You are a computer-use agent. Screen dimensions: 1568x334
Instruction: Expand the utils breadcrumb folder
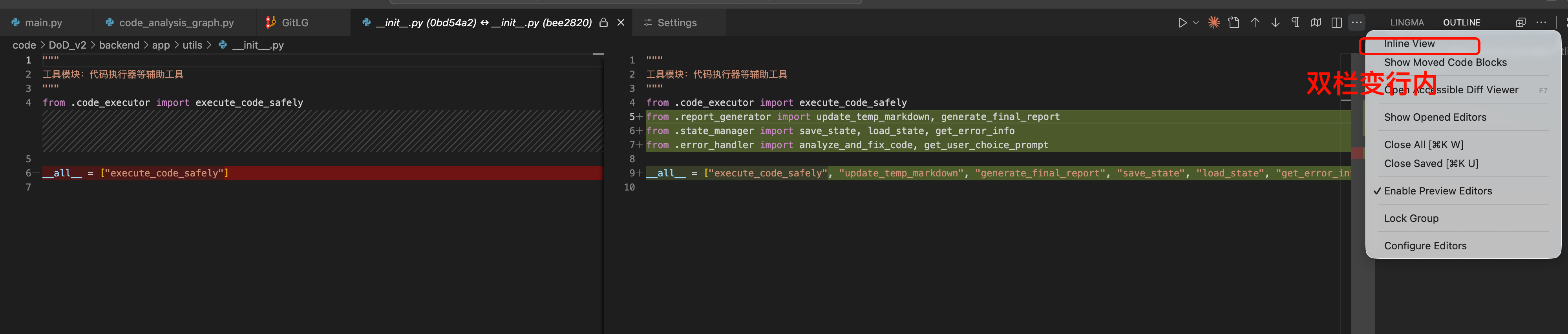coord(192,45)
